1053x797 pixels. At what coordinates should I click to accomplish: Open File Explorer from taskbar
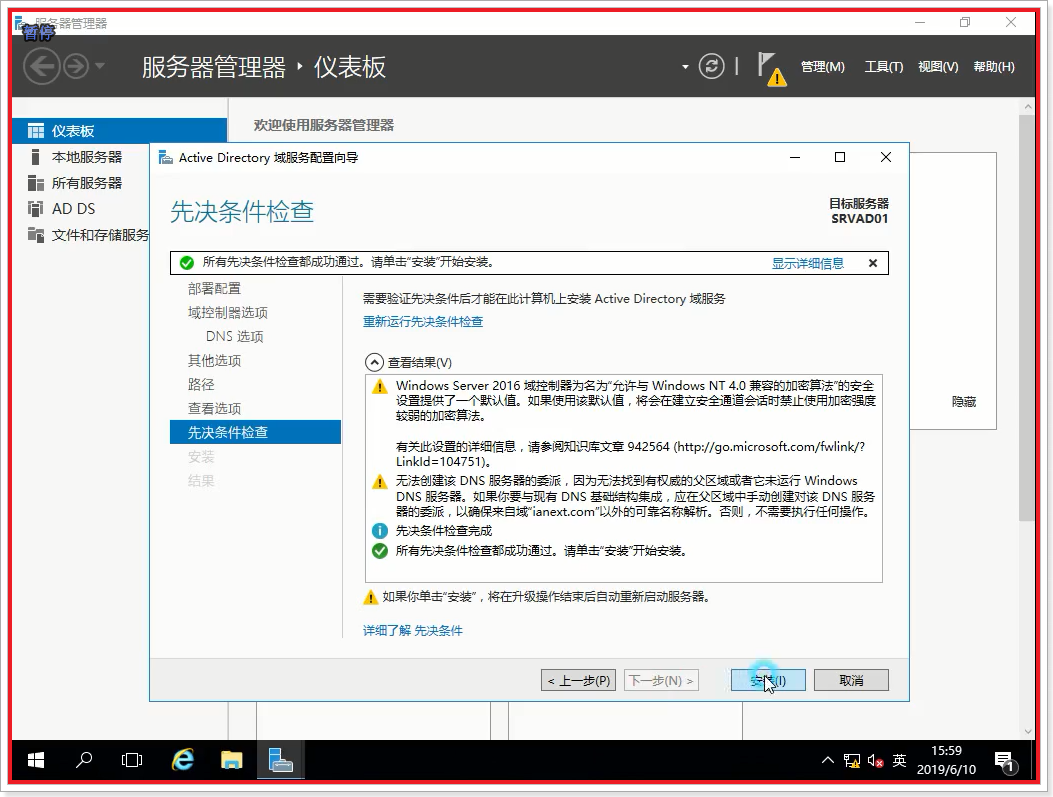(232, 760)
